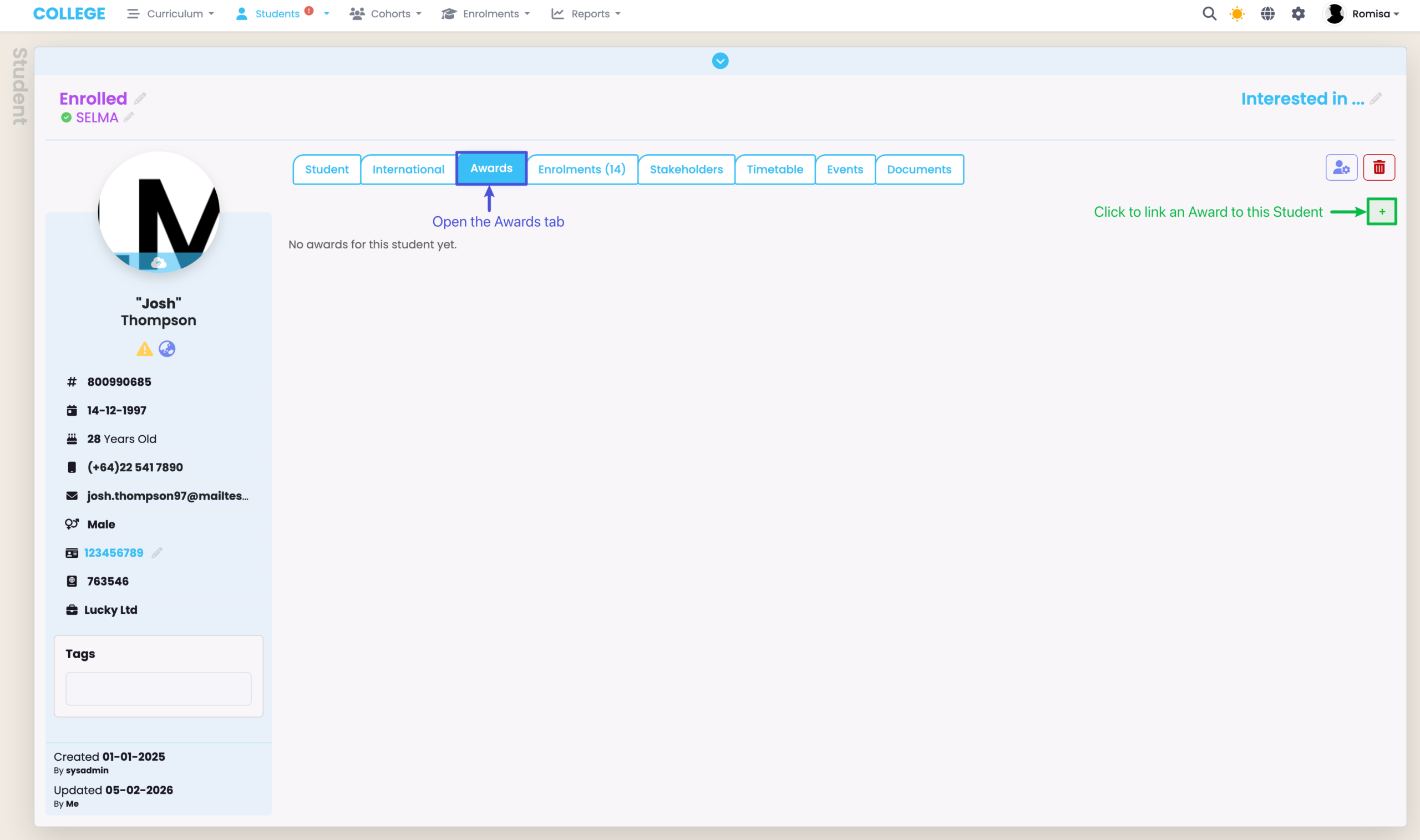Click the COLLEGE logo link
Screen dimensions: 1420x840
pos(69,14)
